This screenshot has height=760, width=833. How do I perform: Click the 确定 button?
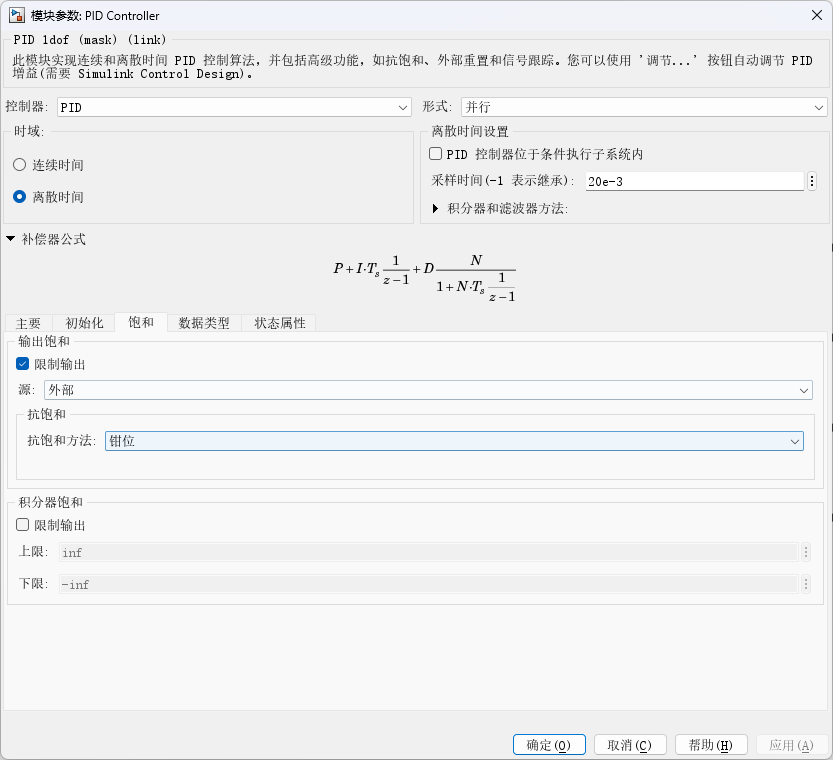pos(548,745)
